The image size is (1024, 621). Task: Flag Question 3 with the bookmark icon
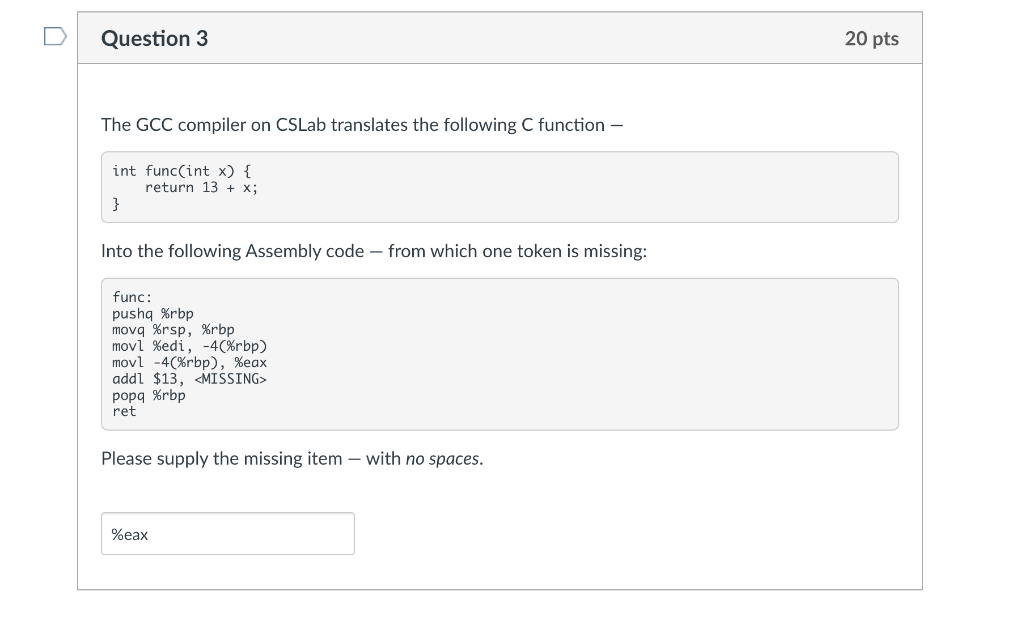point(56,37)
